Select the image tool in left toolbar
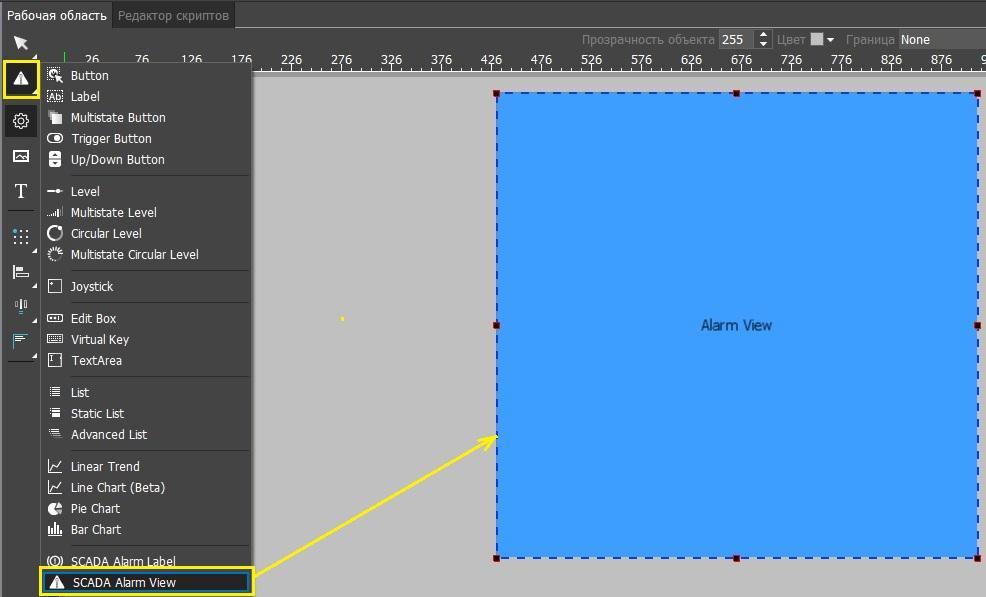986x597 pixels. click(21, 156)
